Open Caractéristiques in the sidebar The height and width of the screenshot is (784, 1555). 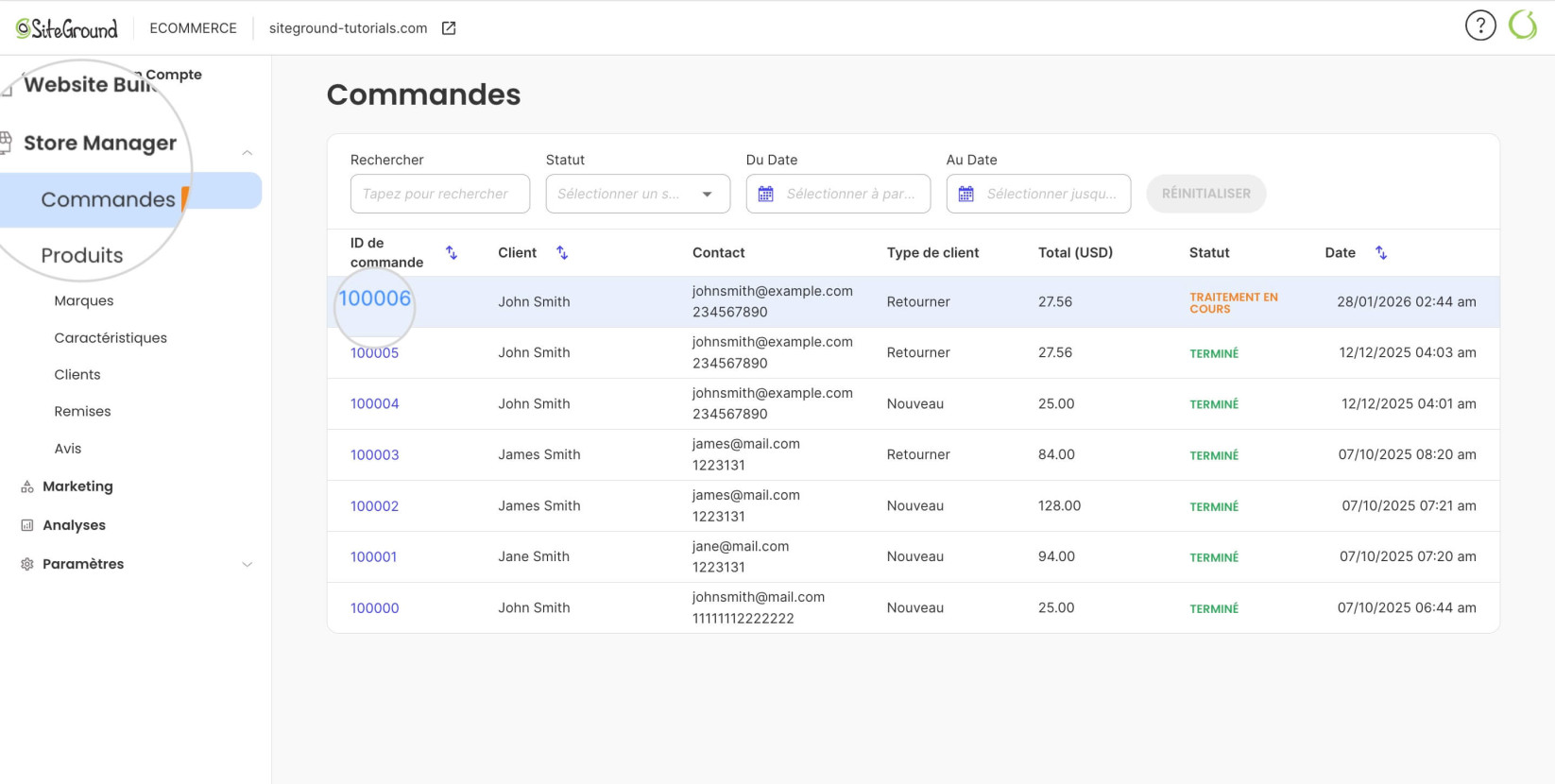point(111,337)
